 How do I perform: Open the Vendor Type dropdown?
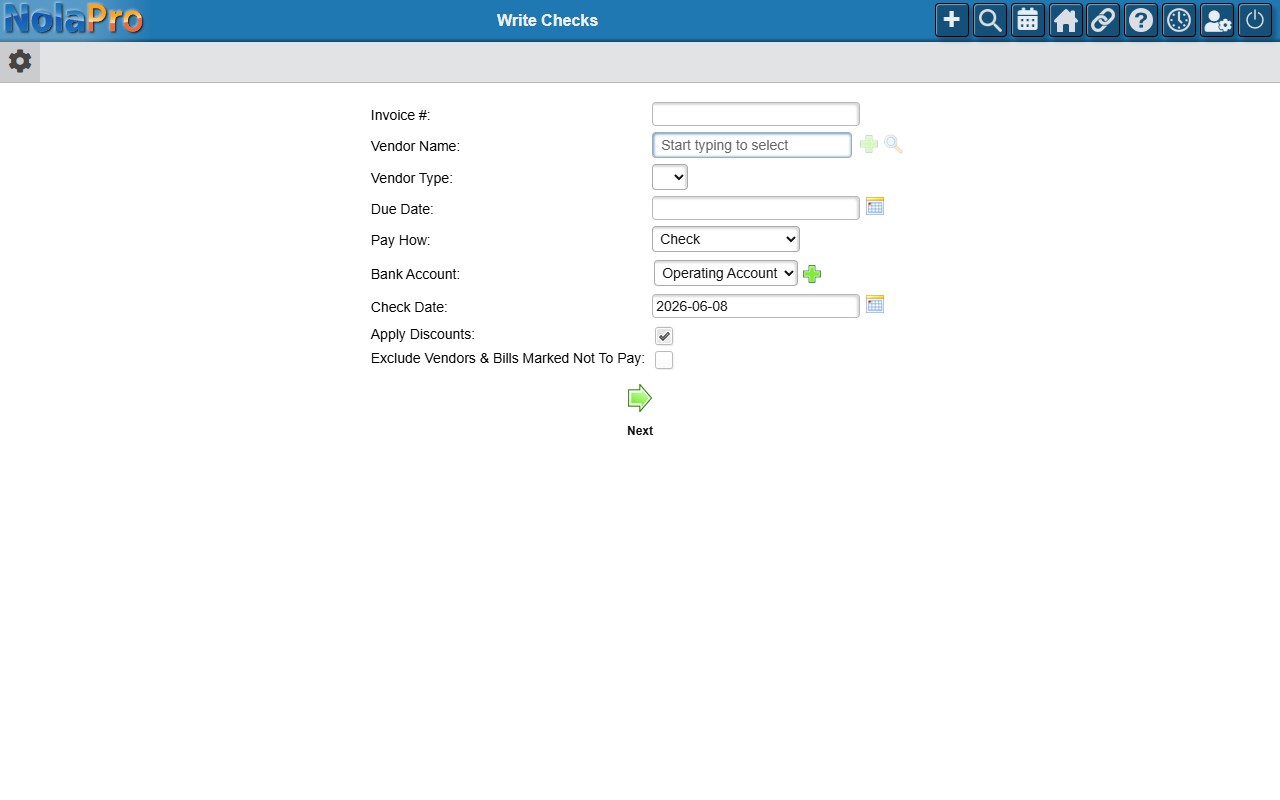(x=670, y=178)
